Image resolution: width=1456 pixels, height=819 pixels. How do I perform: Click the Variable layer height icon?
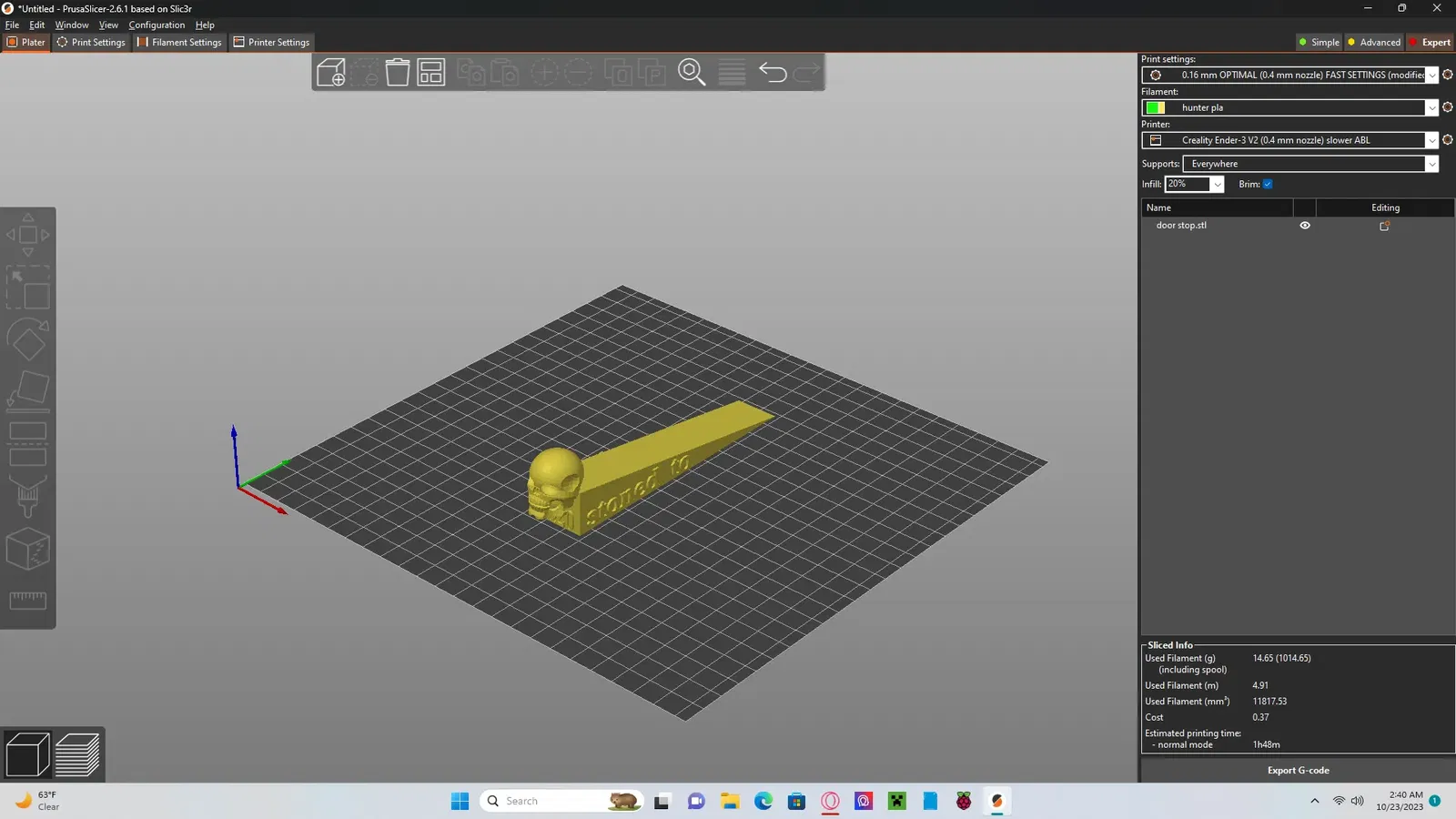732,72
